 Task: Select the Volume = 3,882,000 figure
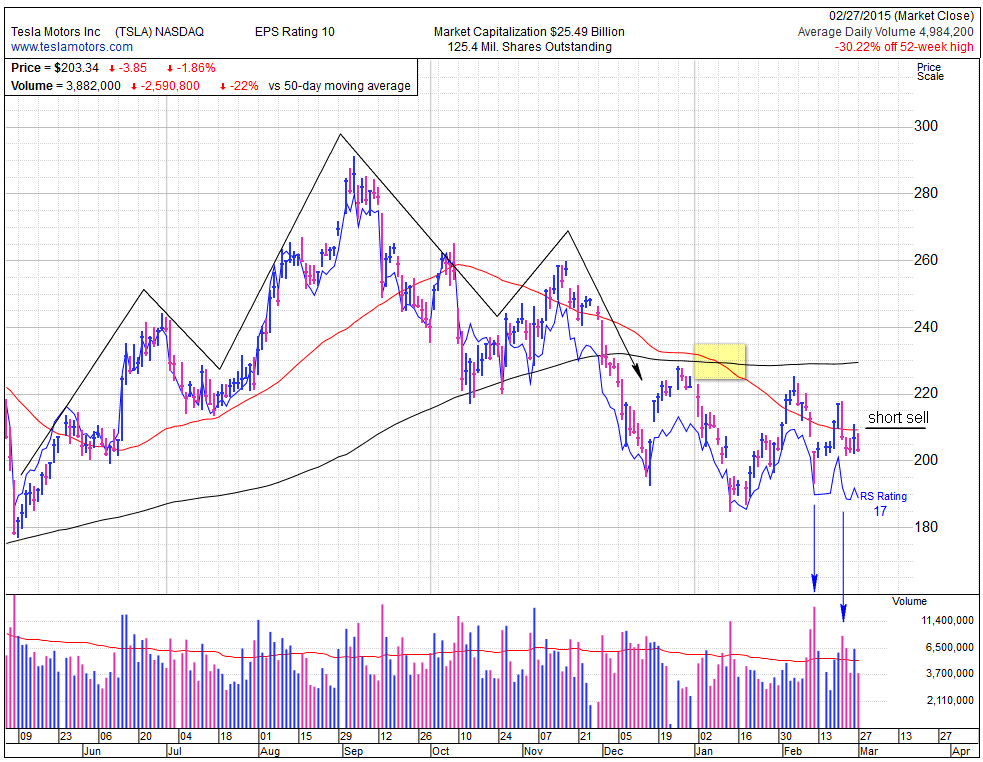[66, 86]
